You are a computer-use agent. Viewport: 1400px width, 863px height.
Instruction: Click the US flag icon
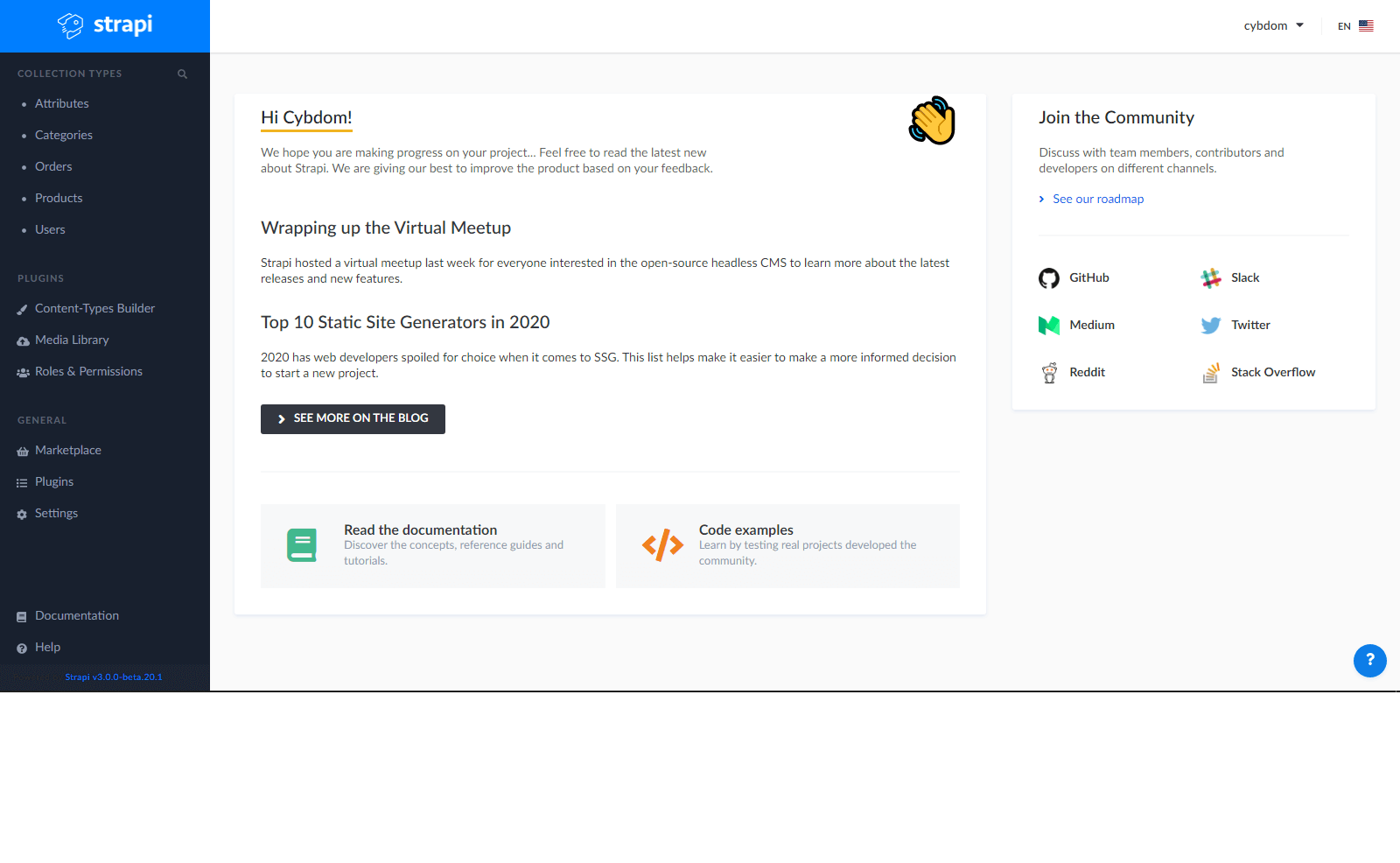point(1366,25)
